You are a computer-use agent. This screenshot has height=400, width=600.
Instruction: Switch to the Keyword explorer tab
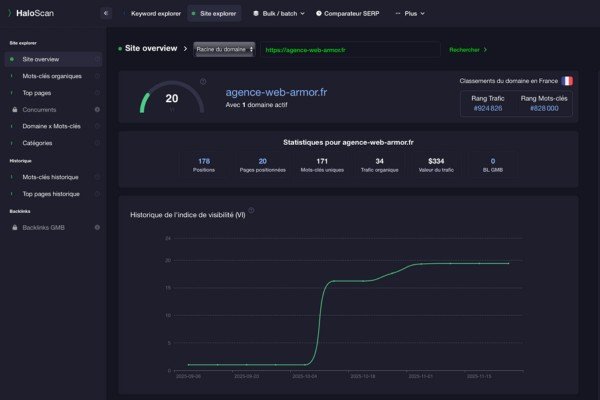(152, 14)
